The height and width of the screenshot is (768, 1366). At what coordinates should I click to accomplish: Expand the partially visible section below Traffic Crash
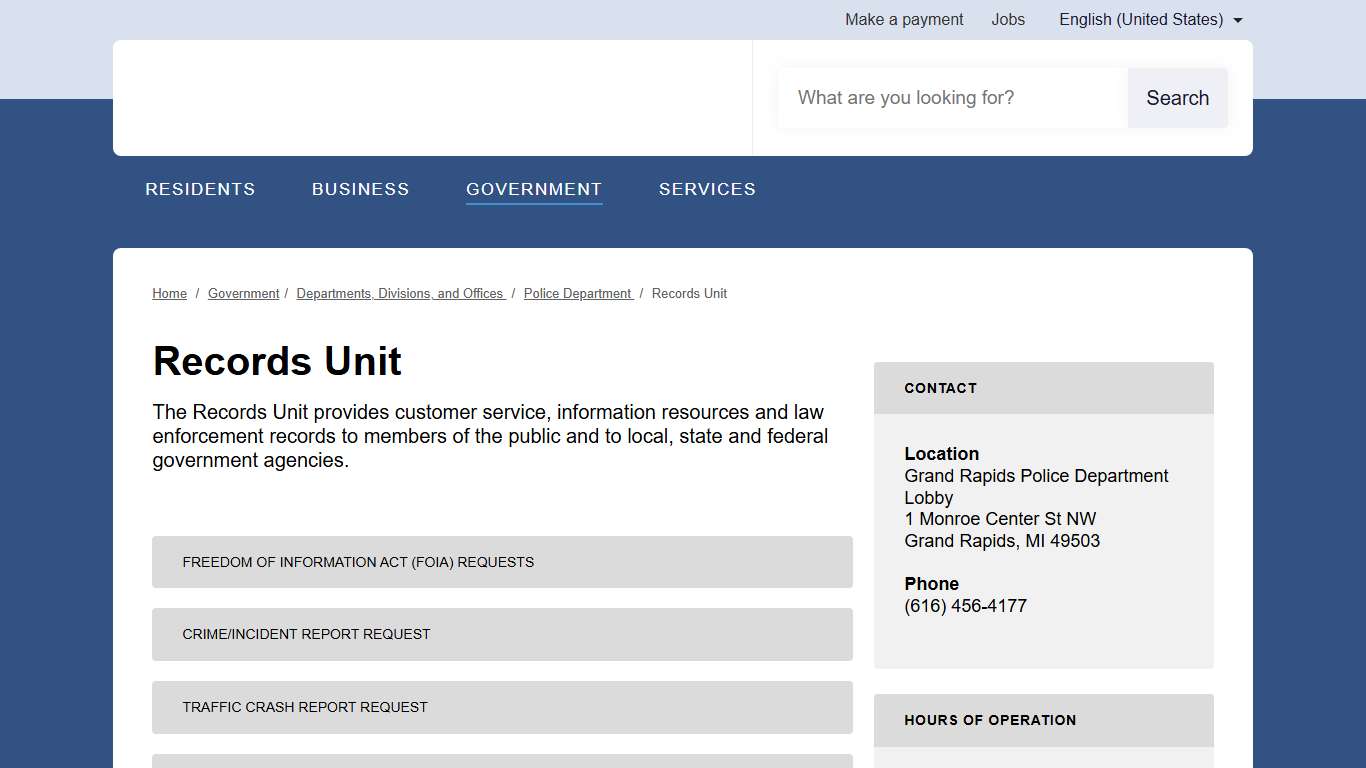tap(502, 761)
